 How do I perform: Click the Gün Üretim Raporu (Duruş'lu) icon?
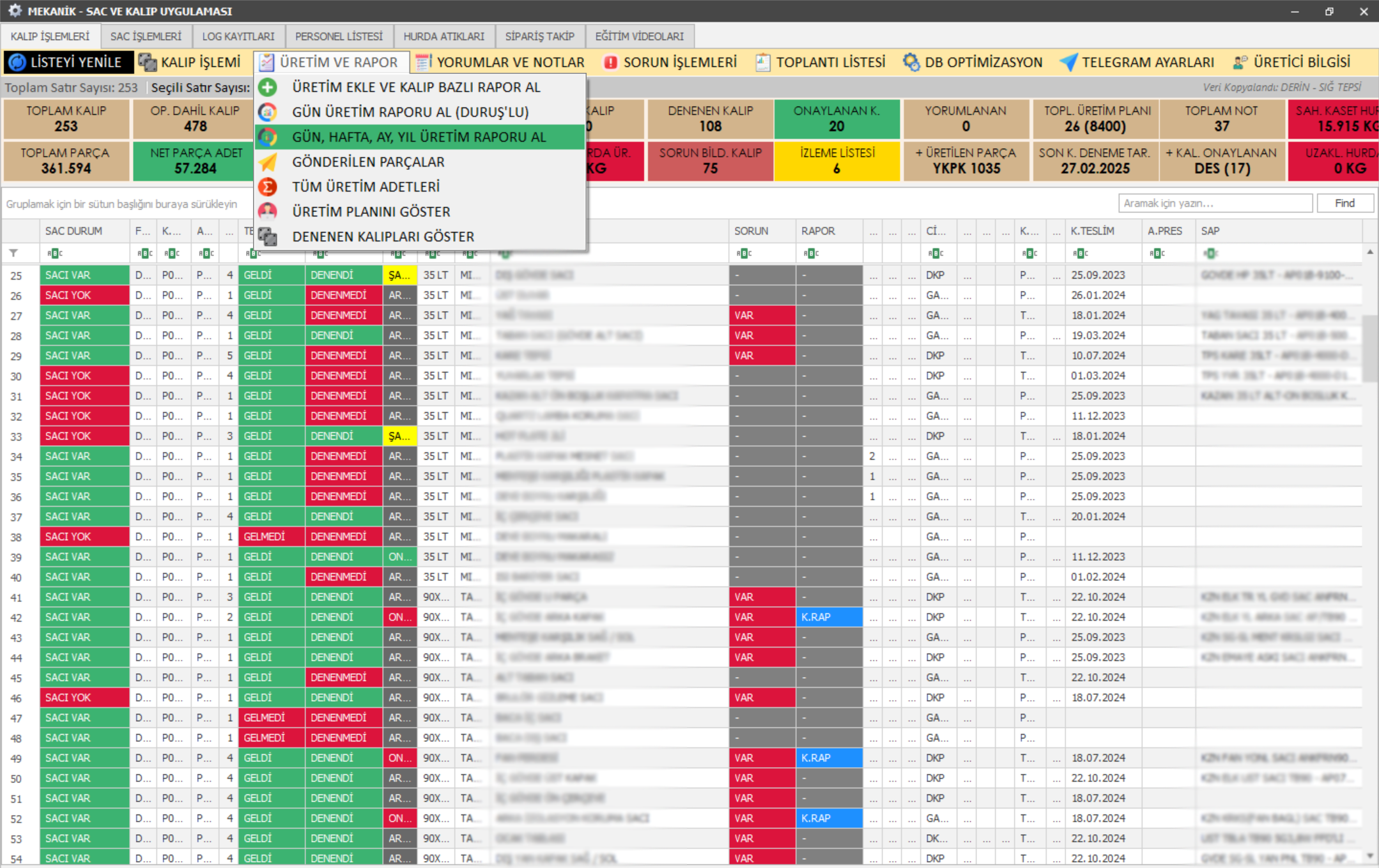pos(268,112)
